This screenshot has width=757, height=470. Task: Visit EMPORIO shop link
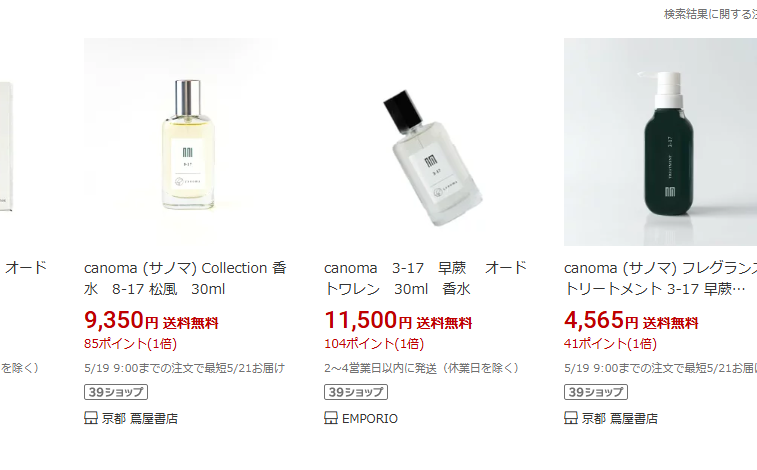[369, 418]
